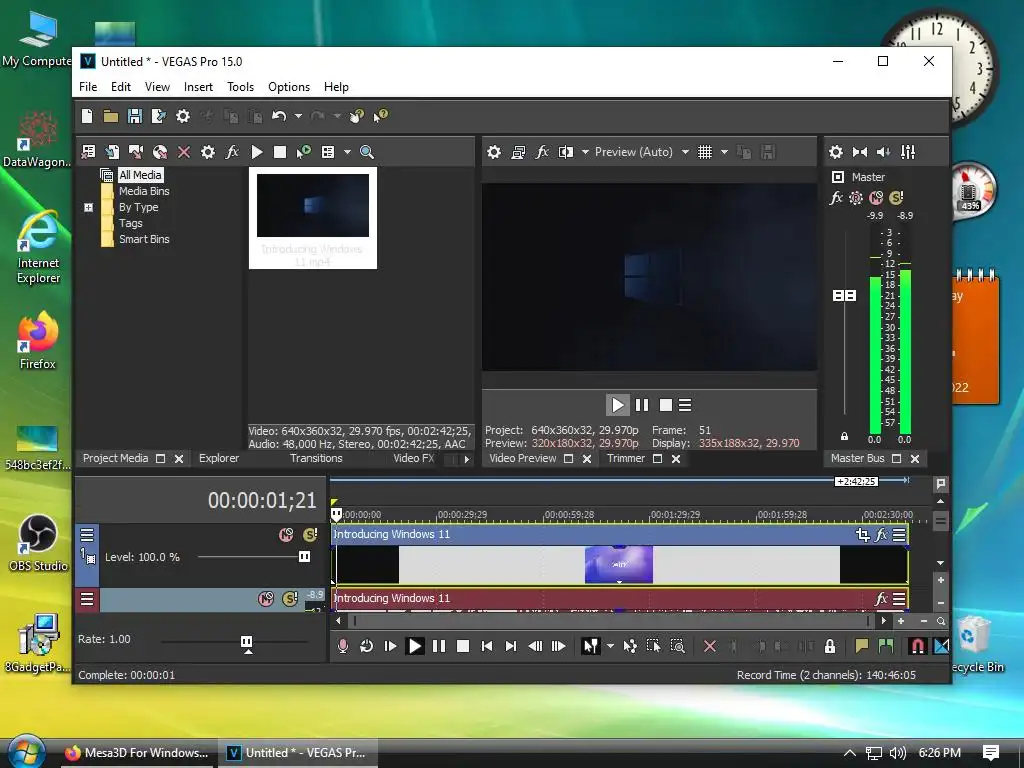Viewport: 1024px width, 768px height.
Task: Open the Insert menu
Action: coord(198,87)
